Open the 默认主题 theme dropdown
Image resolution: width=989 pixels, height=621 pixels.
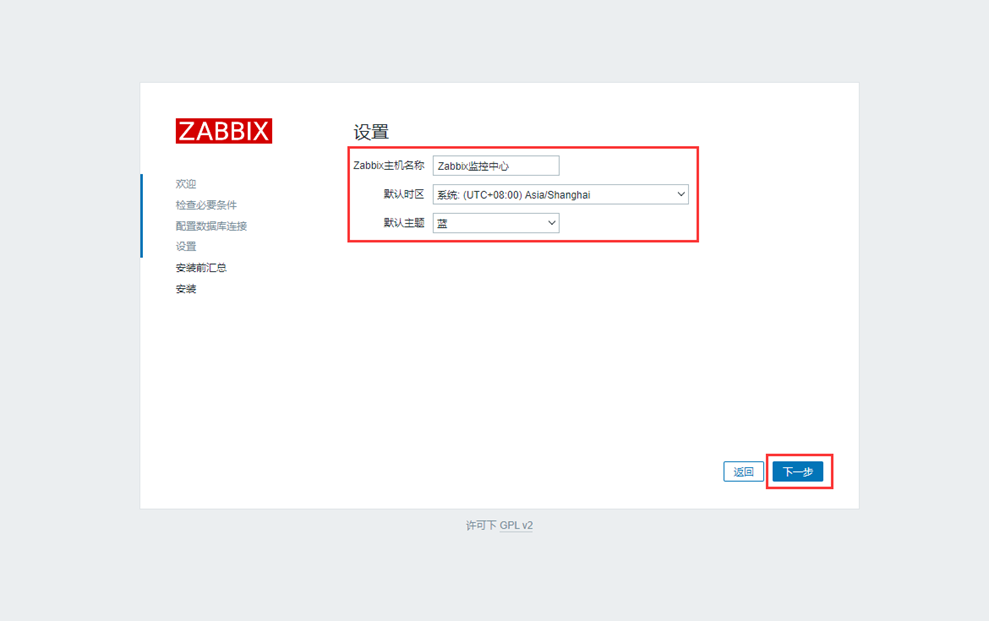coord(496,223)
